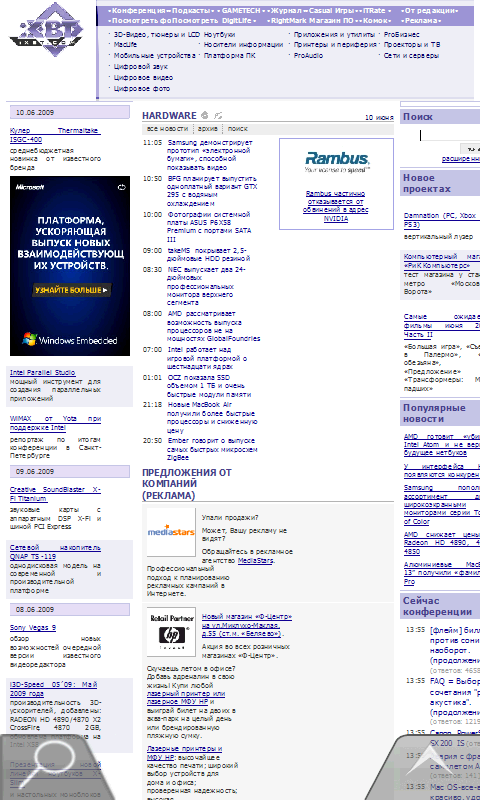
Task: Open the Creative SoundBlaster X-Fi Titanium article
Action: click(55, 494)
